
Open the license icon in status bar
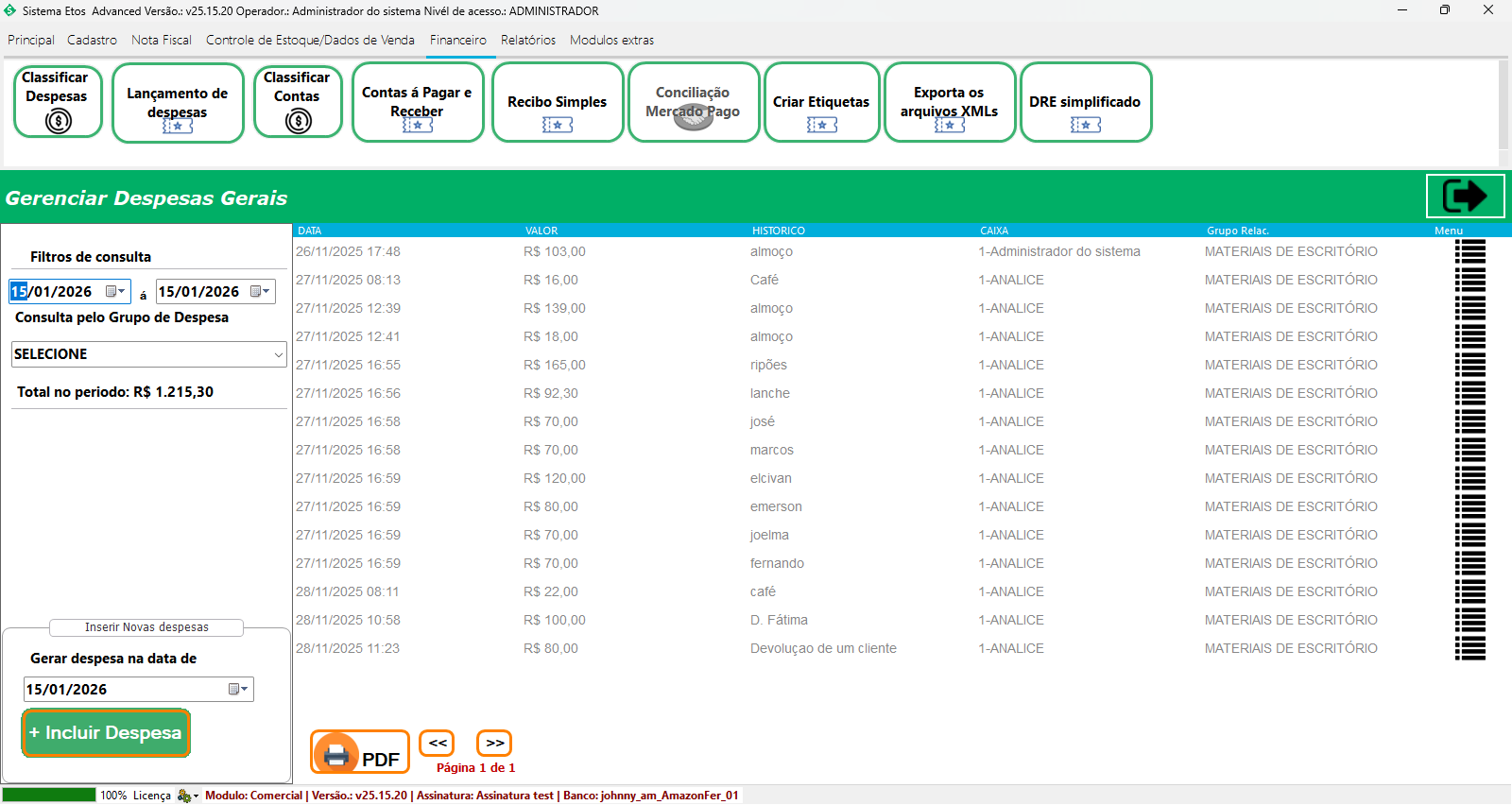pyautogui.click(x=185, y=796)
